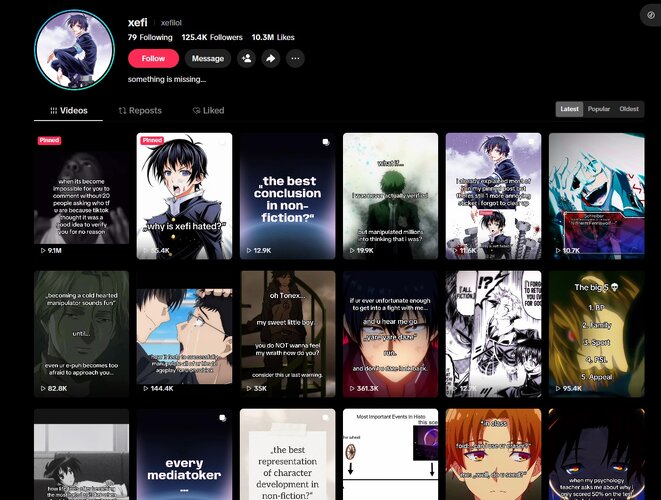Open the 125.4K Followers list

click(212, 38)
